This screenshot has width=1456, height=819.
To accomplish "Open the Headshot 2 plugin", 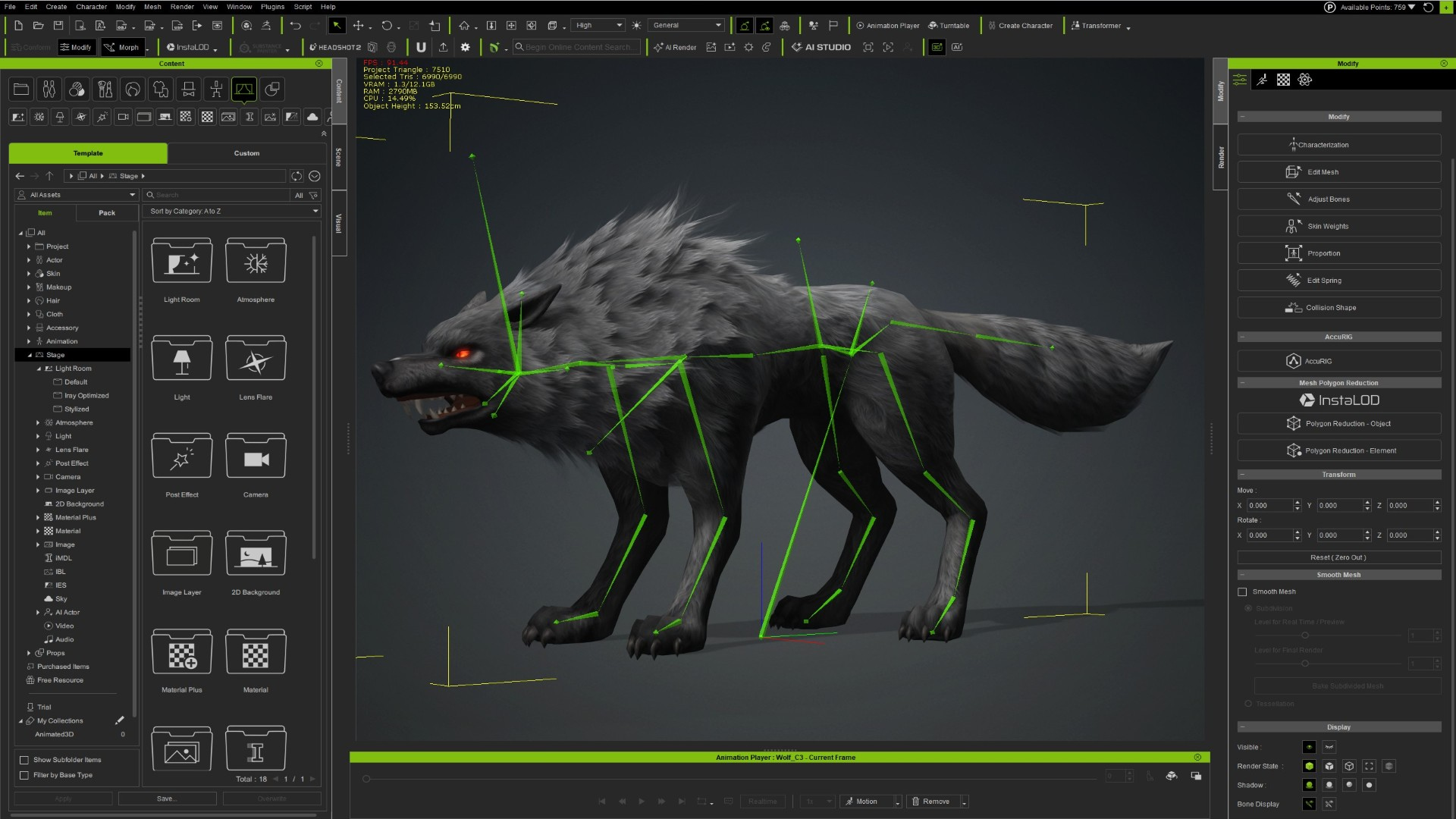I will point(335,47).
